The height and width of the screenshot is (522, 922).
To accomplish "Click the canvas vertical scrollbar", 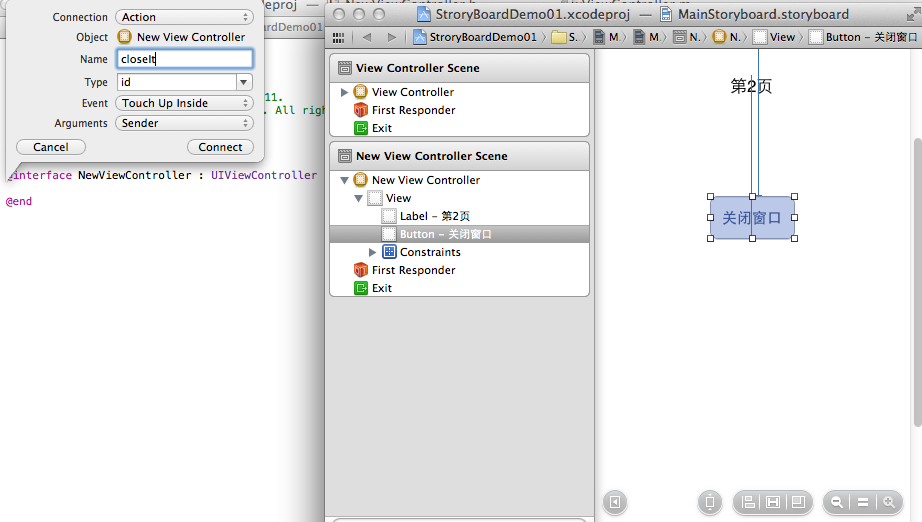I will (x=917, y=282).
